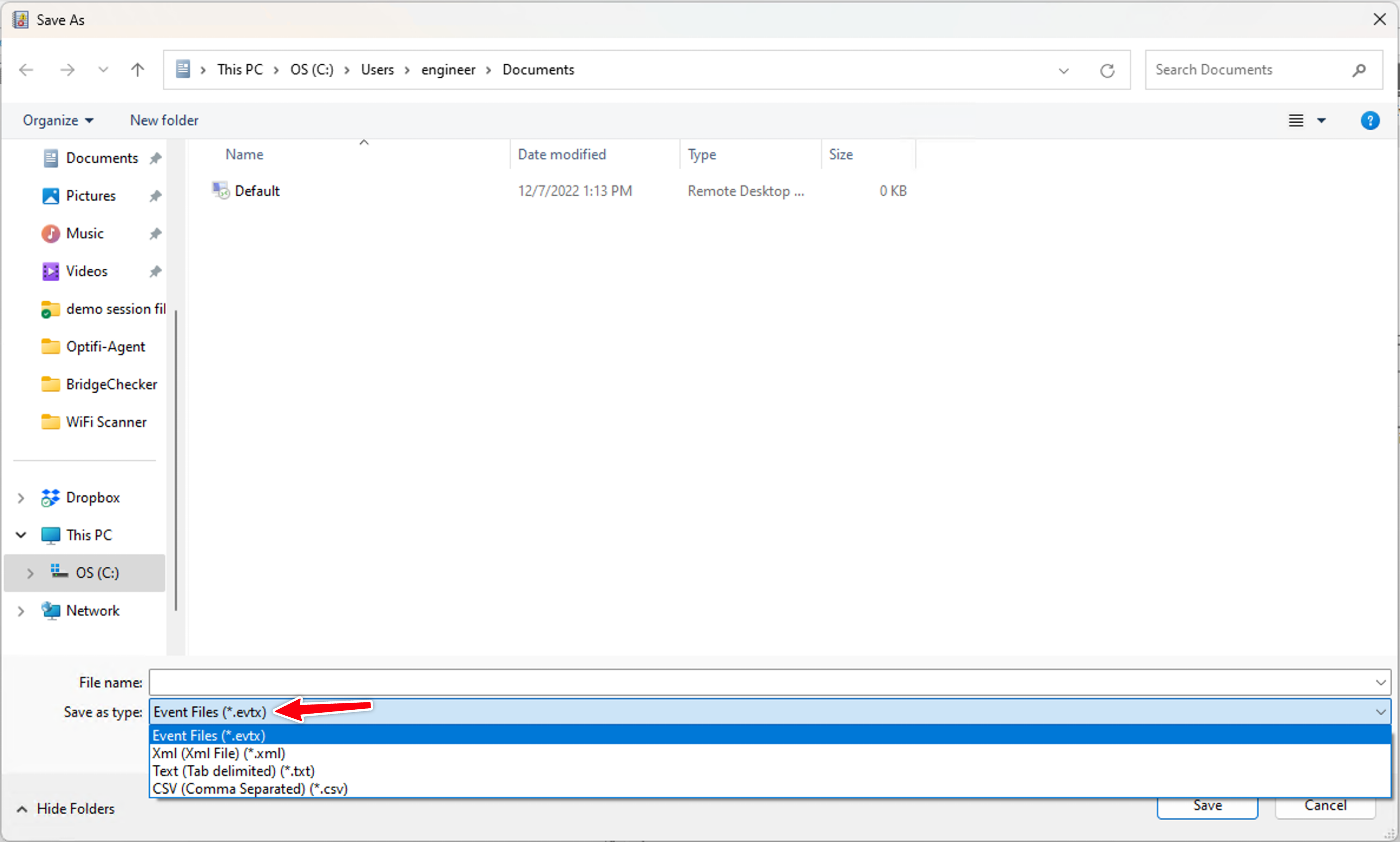Close the Save As dialog
1400x842 pixels.
point(1380,19)
